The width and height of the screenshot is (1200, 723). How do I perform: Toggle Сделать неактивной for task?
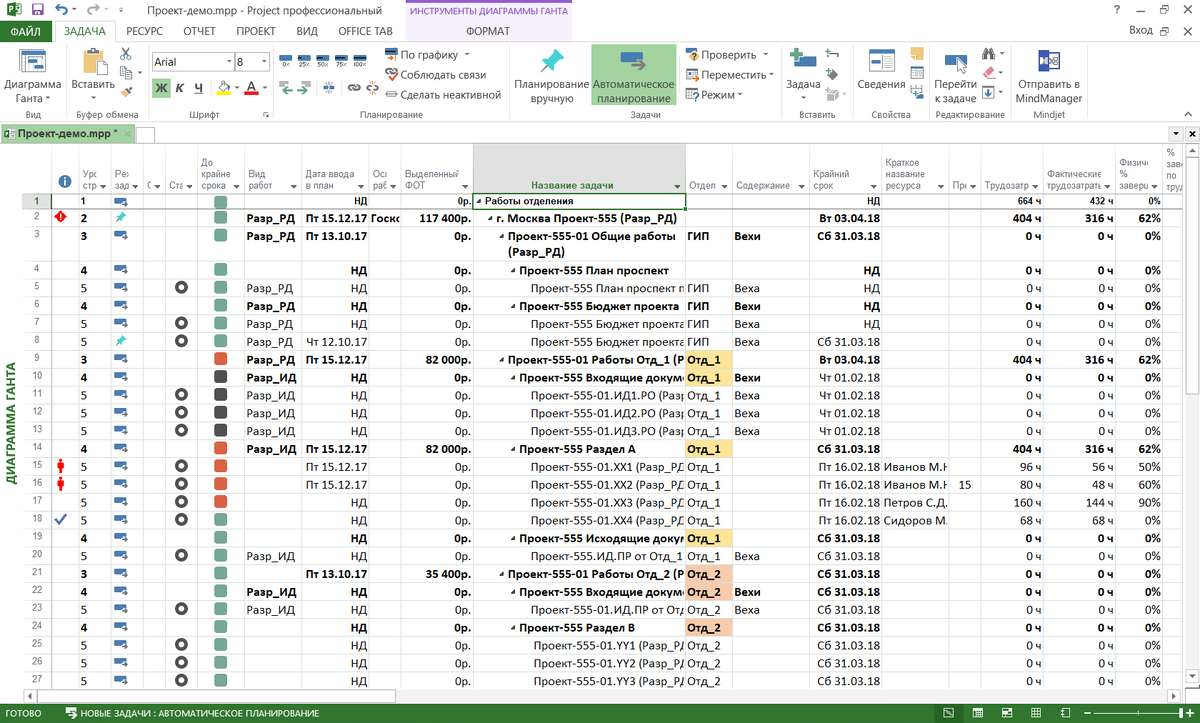[x=442, y=95]
